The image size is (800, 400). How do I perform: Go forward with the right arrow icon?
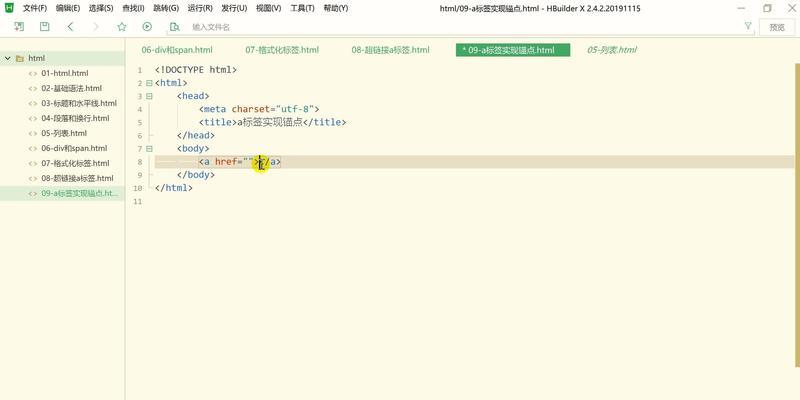[x=96, y=27]
